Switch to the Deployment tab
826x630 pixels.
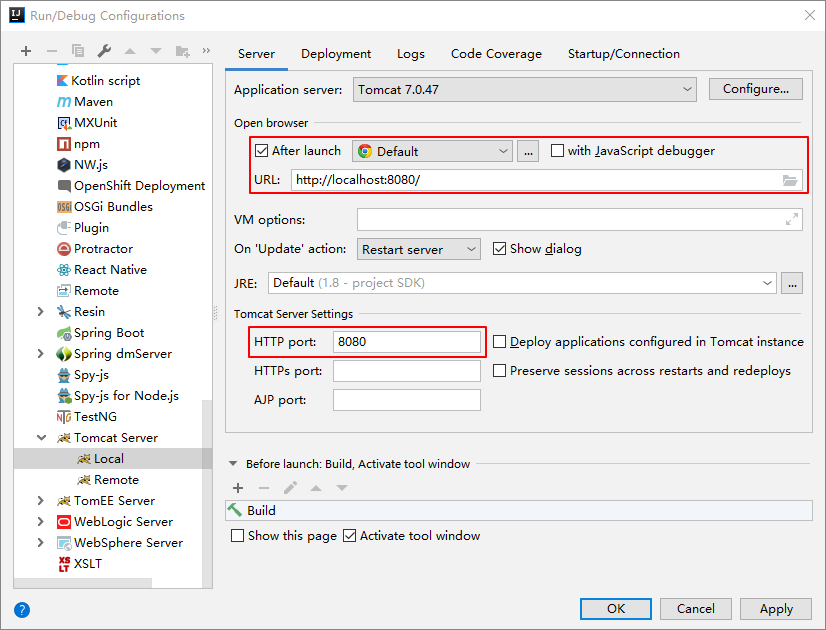click(x=336, y=54)
